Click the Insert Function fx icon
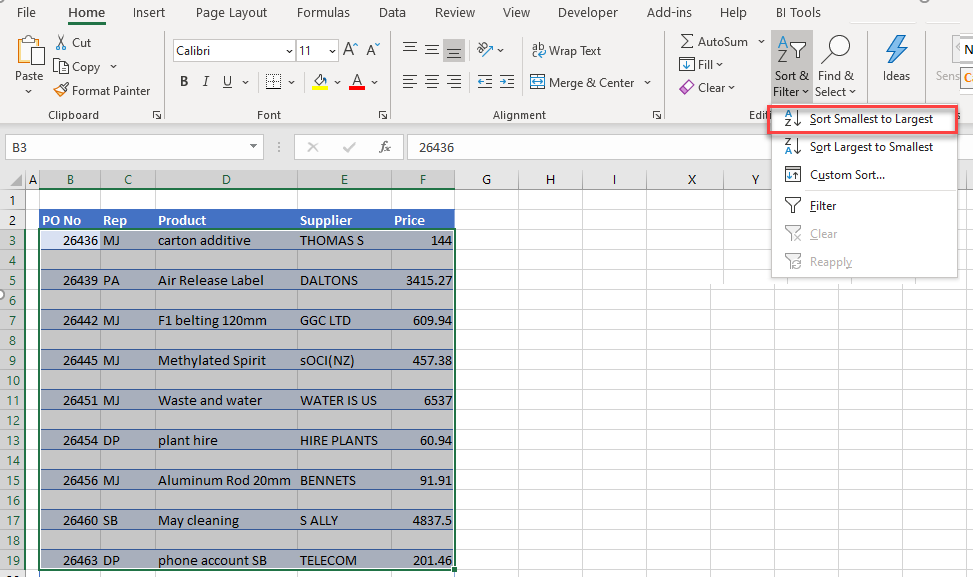Image resolution: width=973 pixels, height=577 pixels. [x=384, y=147]
